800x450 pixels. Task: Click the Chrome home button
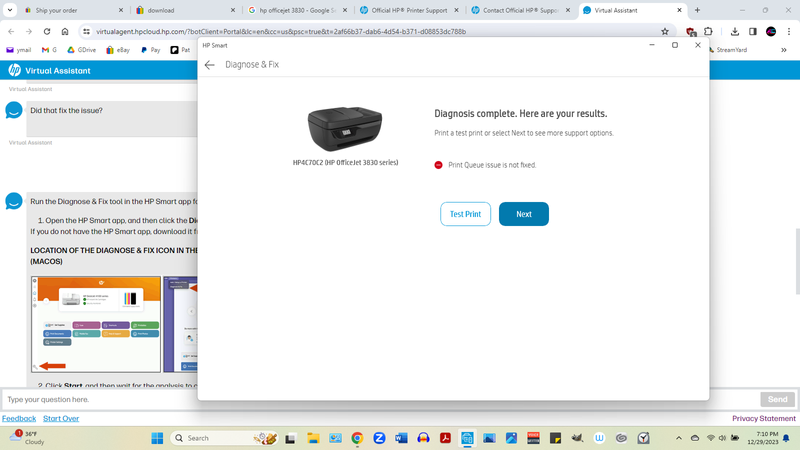click(65, 32)
